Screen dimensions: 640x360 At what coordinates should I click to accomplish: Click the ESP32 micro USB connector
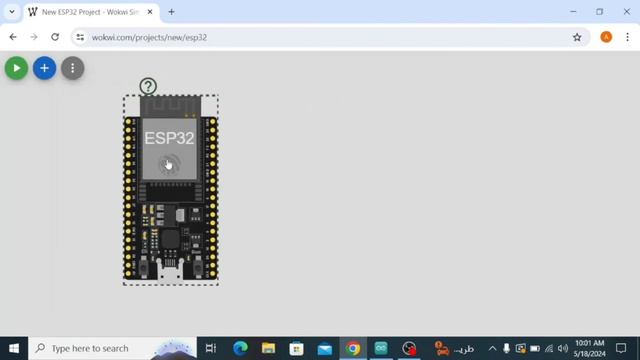click(x=170, y=271)
